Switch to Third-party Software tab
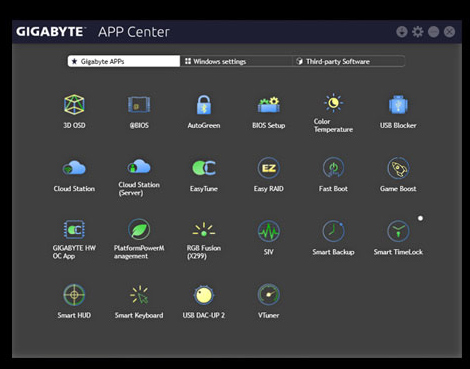Screen dimensions: 470x369 pos(349,61)
